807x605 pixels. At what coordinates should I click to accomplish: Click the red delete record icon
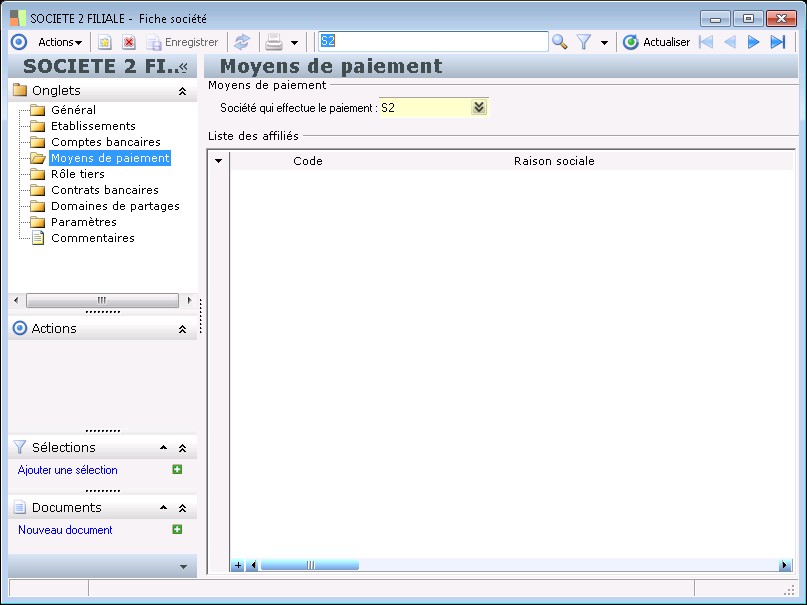pos(129,42)
